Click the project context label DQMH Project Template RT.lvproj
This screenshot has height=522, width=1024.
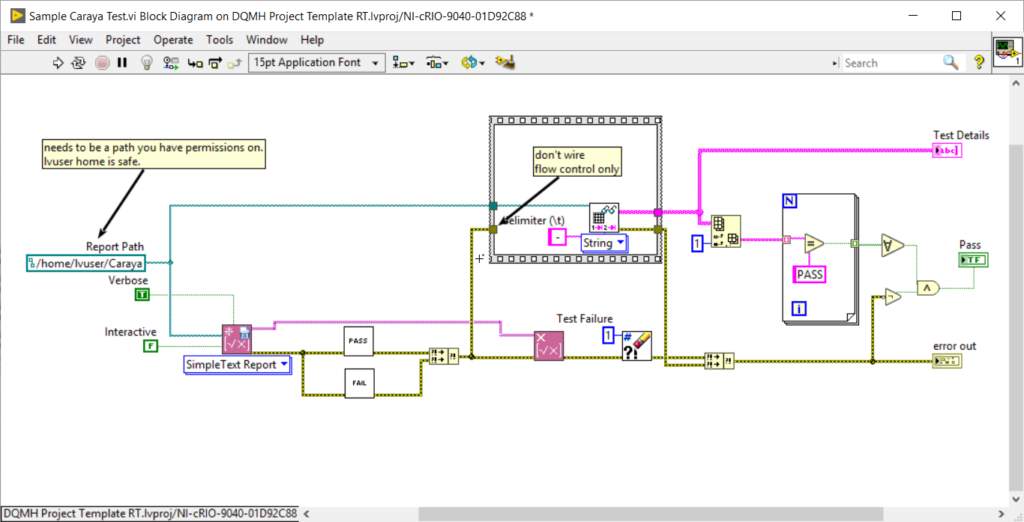pyautogui.click(x=149, y=514)
